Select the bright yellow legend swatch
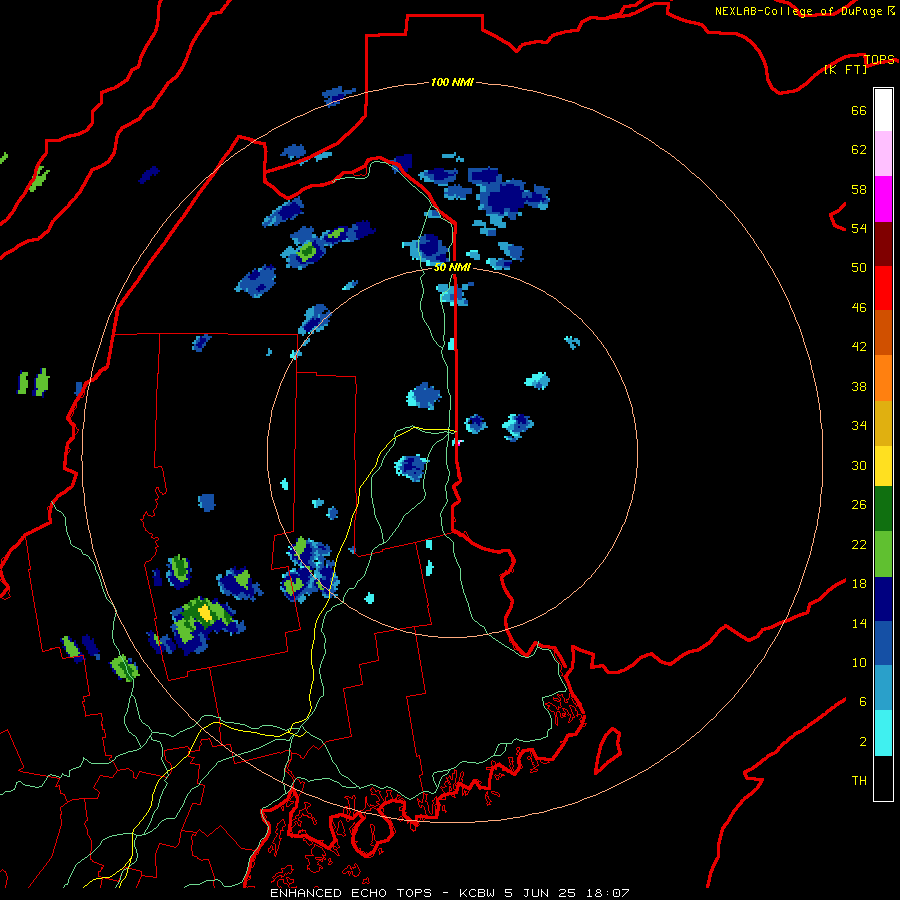Image resolution: width=900 pixels, height=900 pixels. click(883, 466)
